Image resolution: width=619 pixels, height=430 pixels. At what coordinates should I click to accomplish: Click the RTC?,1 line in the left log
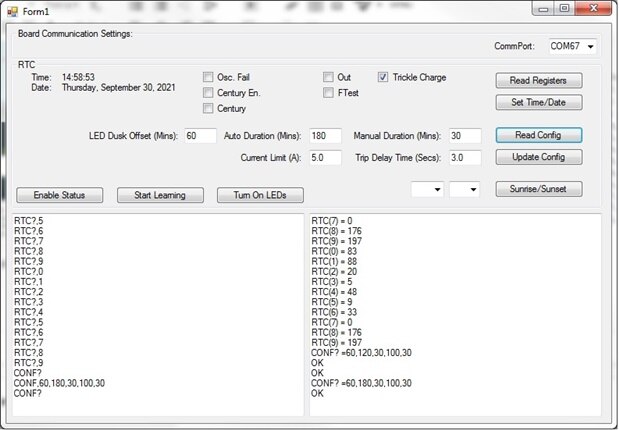[x=28, y=282]
